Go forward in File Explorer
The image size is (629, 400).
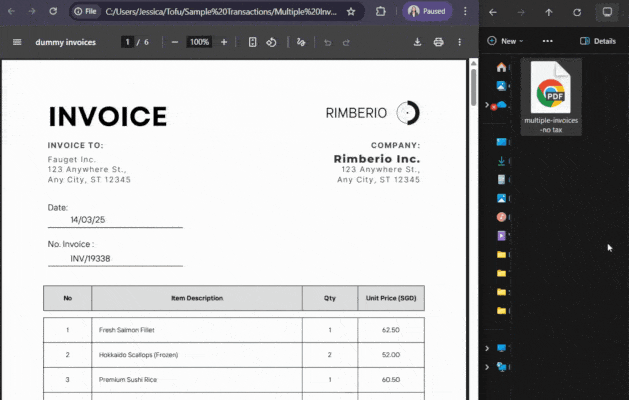pyautogui.click(x=521, y=12)
